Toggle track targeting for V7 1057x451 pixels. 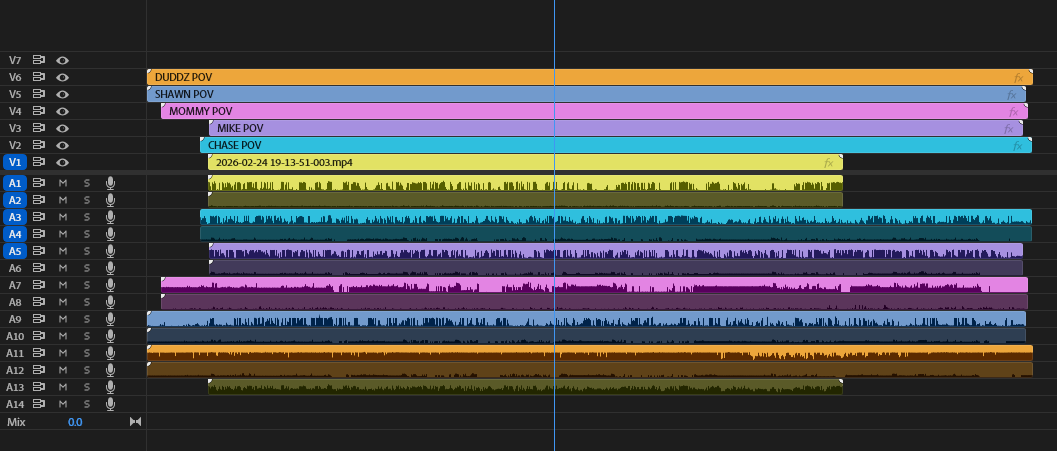(x=15, y=60)
